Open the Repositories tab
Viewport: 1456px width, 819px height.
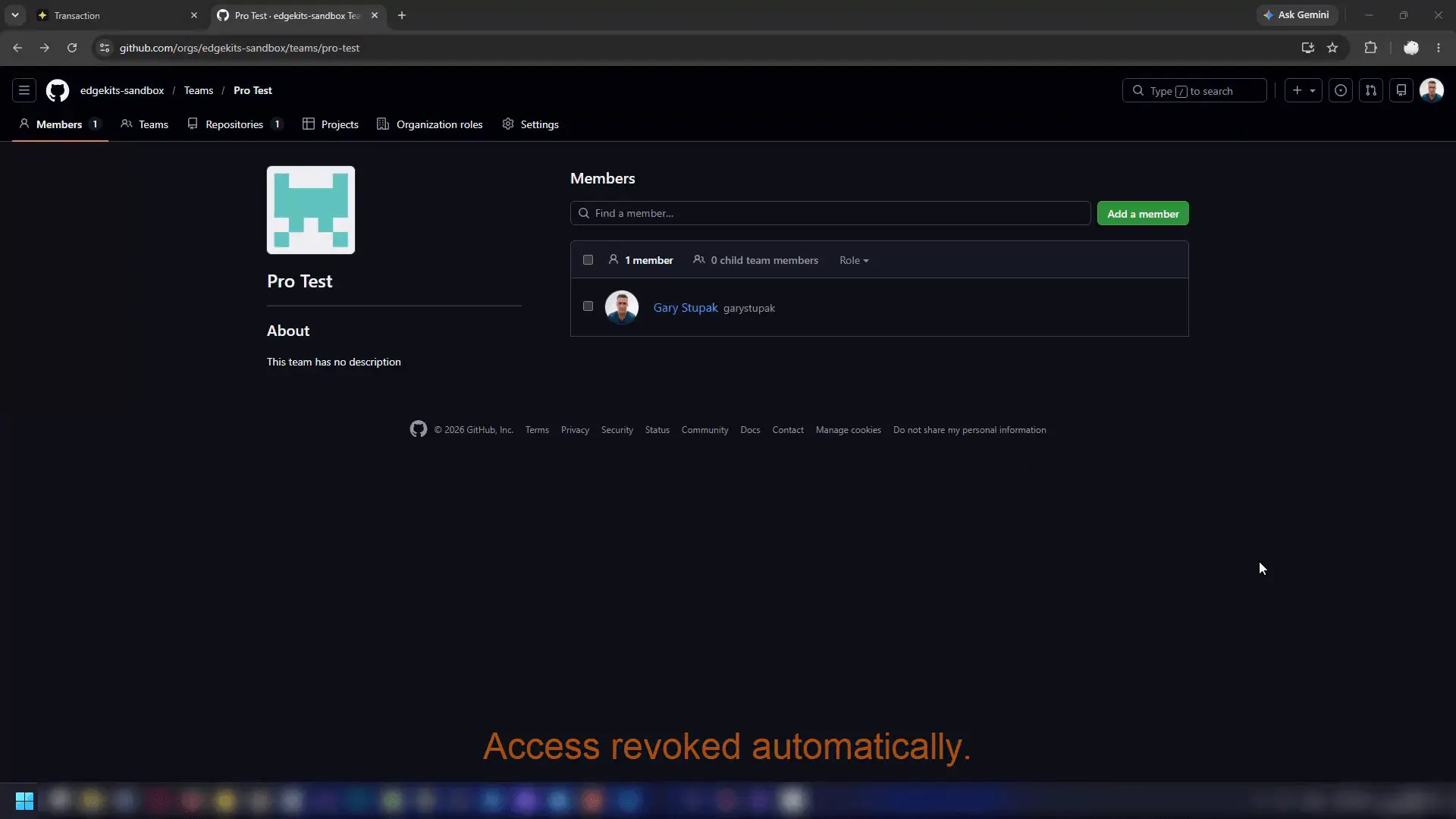coord(235,124)
